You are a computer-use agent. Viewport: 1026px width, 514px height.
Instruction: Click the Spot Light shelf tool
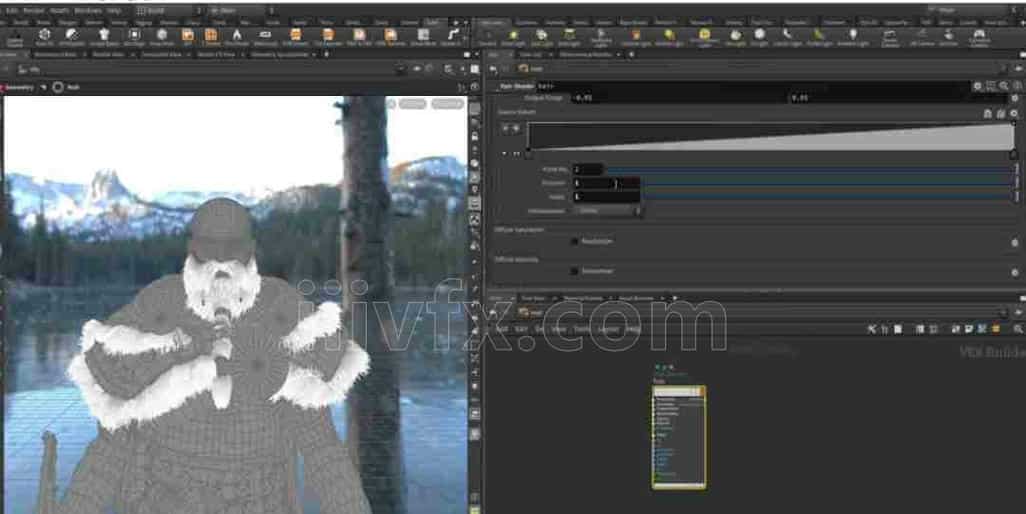pos(541,36)
